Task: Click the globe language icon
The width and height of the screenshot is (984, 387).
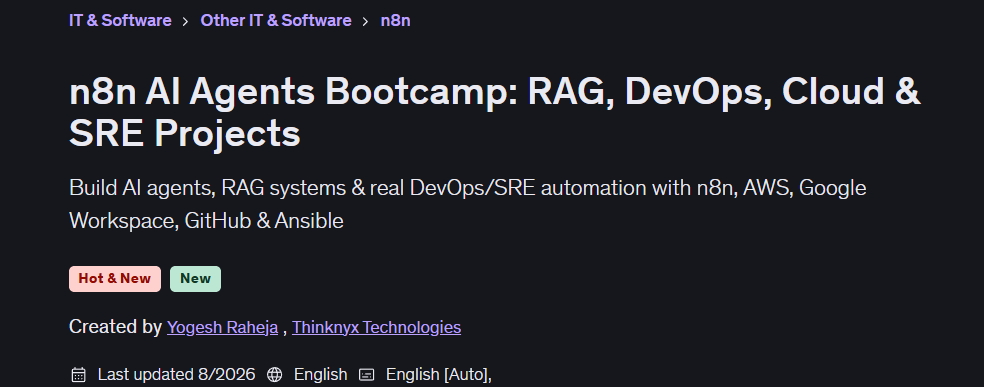Action: [274, 375]
